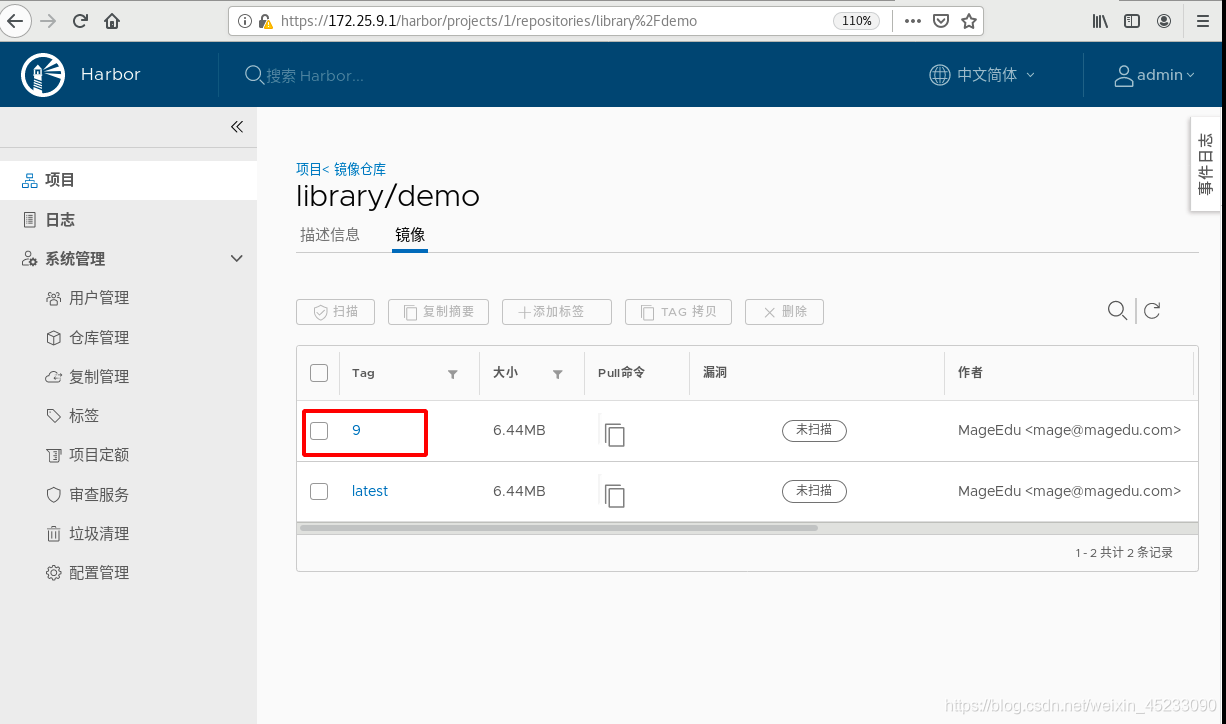
Task: Click the 扫描 scan button
Action: coord(335,312)
